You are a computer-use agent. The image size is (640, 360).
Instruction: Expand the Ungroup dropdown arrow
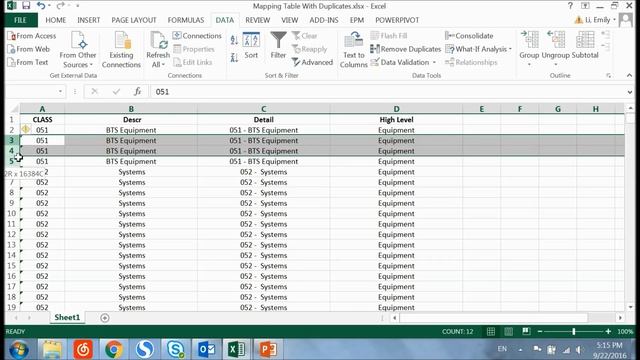556,65
